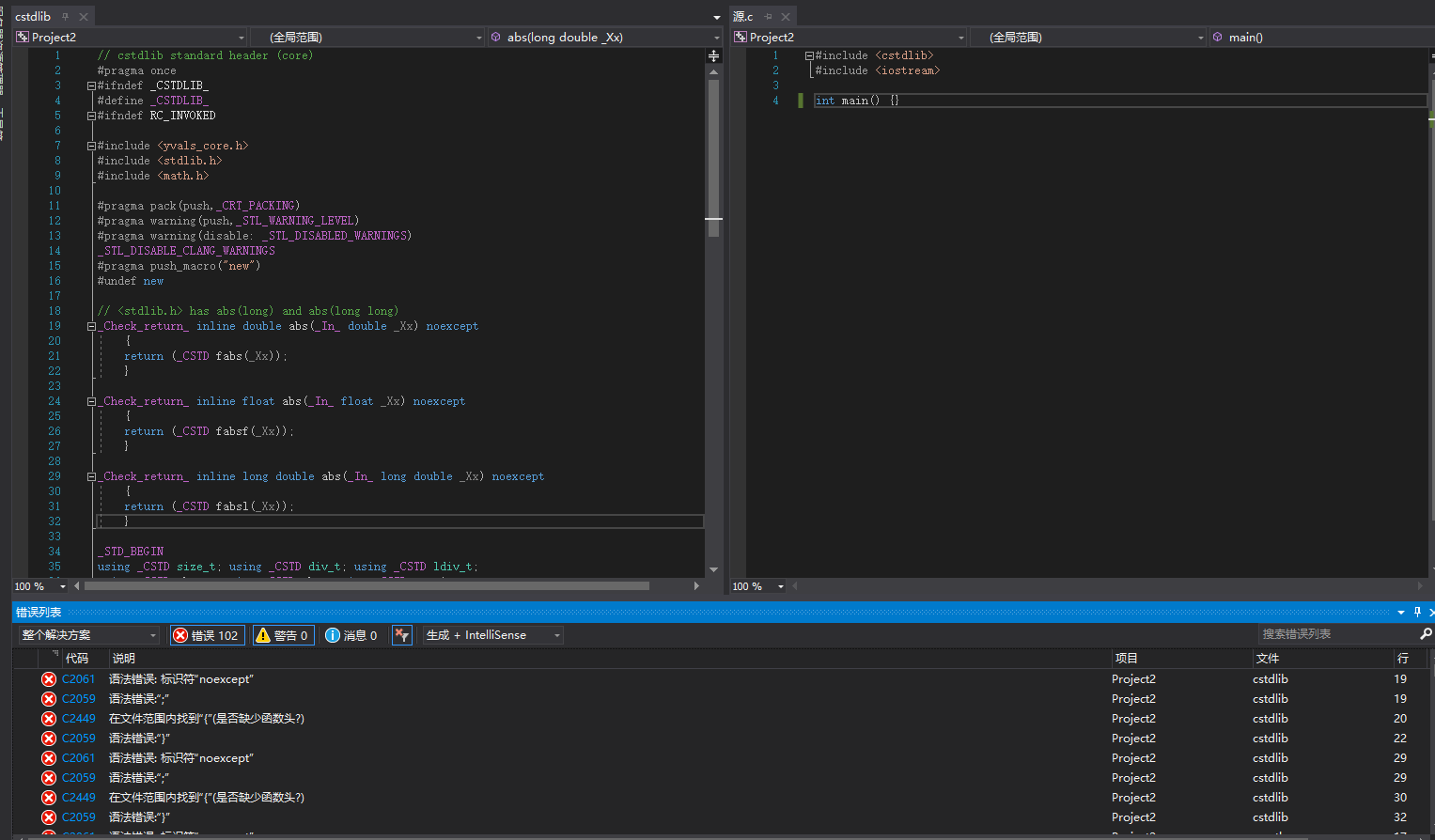Close the cstdlib editor tab
The image size is (1435, 840).
coord(84,17)
